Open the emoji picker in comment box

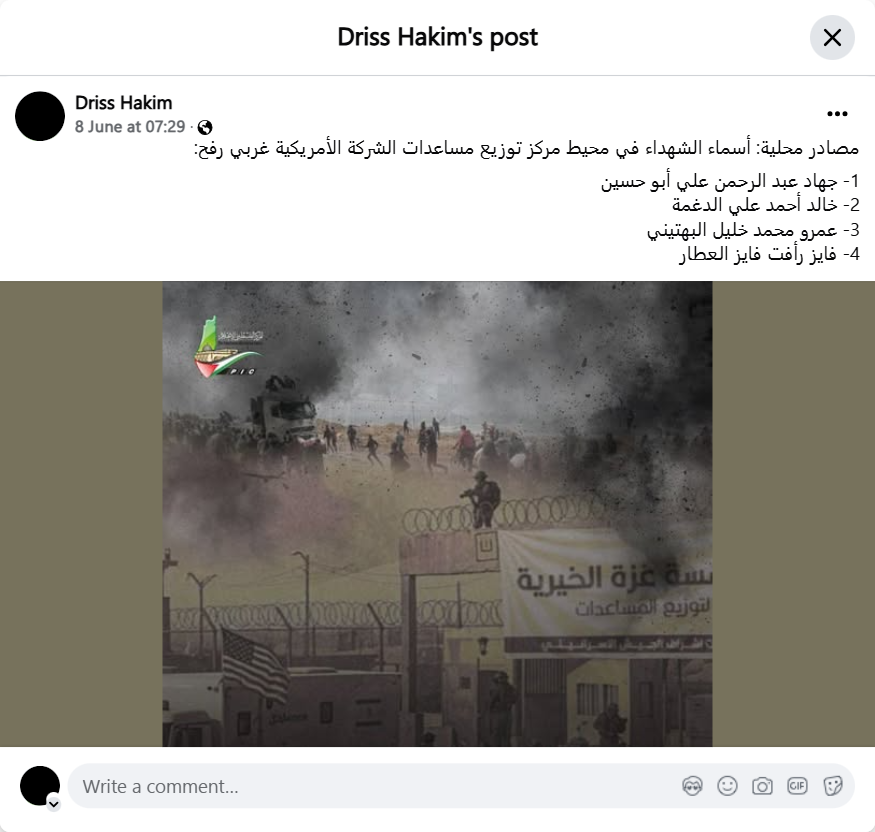(x=727, y=786)
